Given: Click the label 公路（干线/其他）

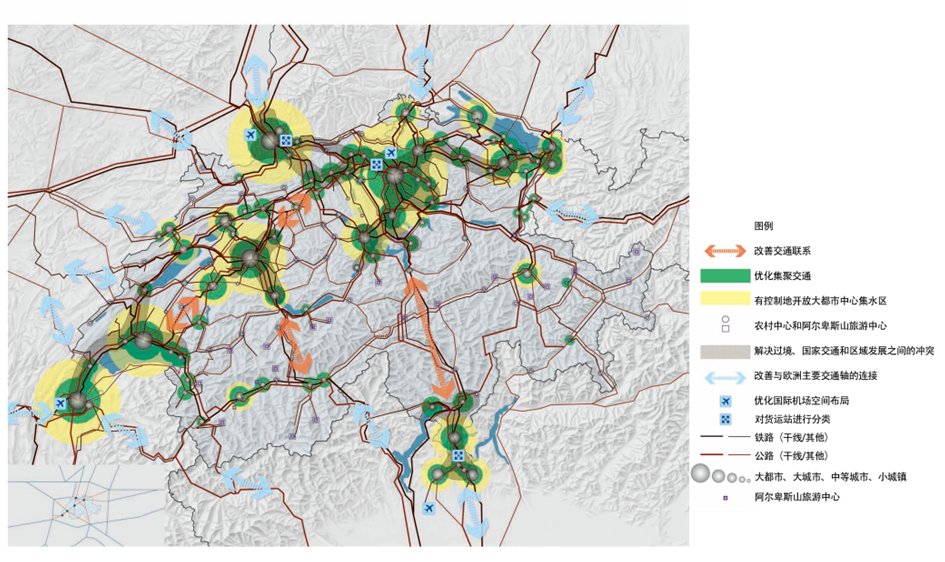Looking at the screenshot, I should 792,456.
